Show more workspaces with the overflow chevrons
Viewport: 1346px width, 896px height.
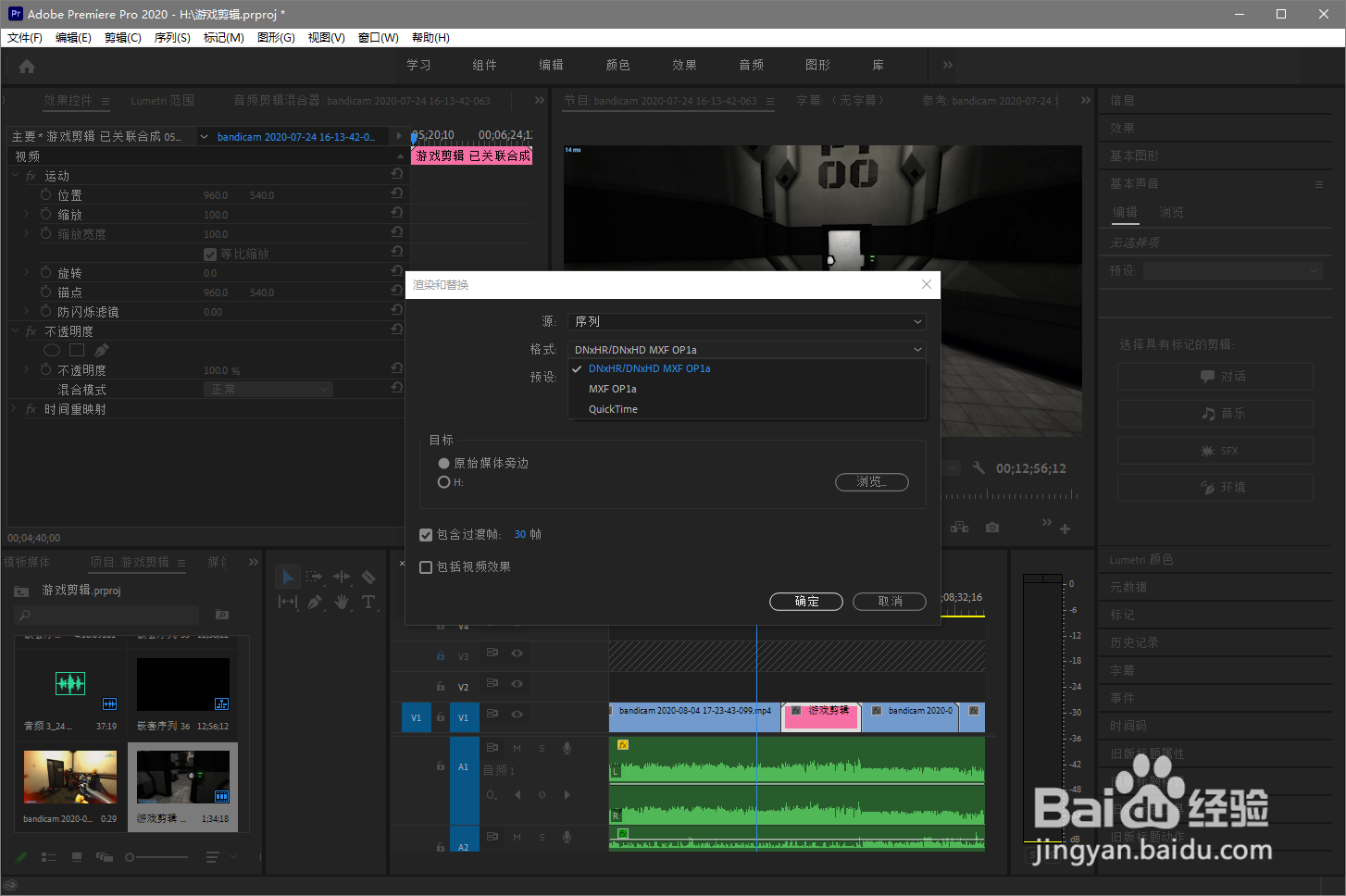point(947,65)
